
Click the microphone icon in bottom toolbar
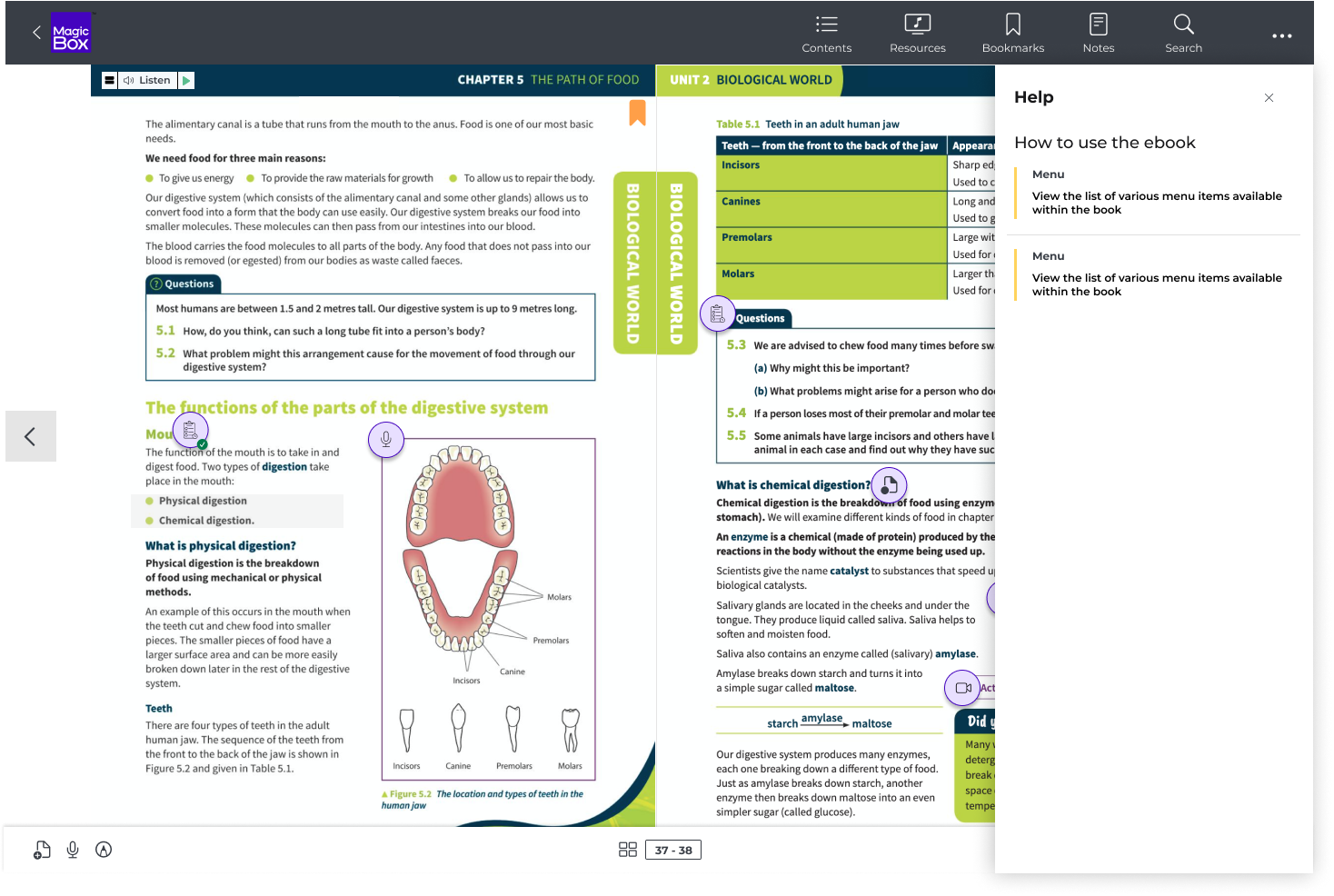click(73, 850)
